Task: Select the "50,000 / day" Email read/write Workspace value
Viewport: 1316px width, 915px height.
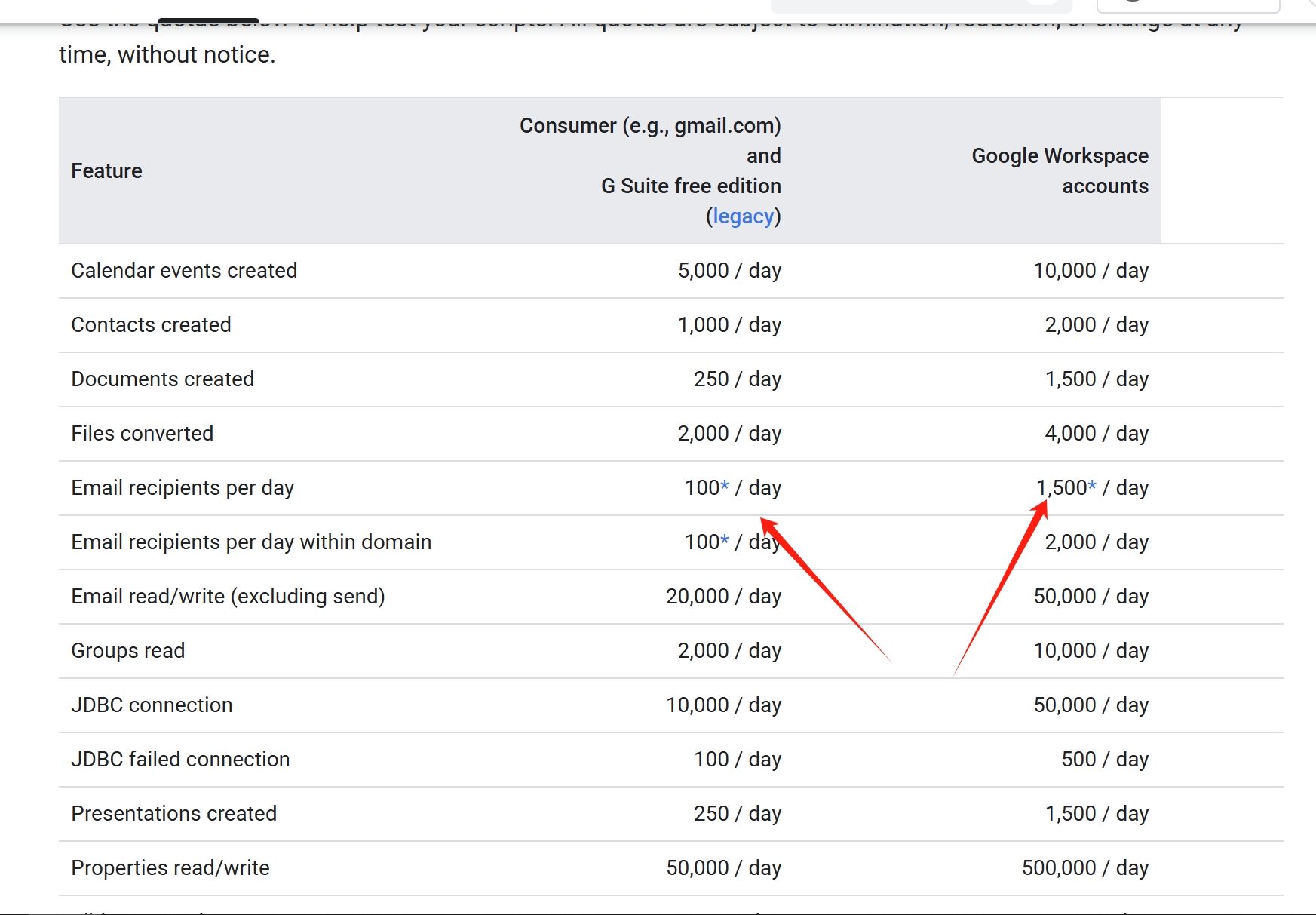Action: coord(1091,597)
